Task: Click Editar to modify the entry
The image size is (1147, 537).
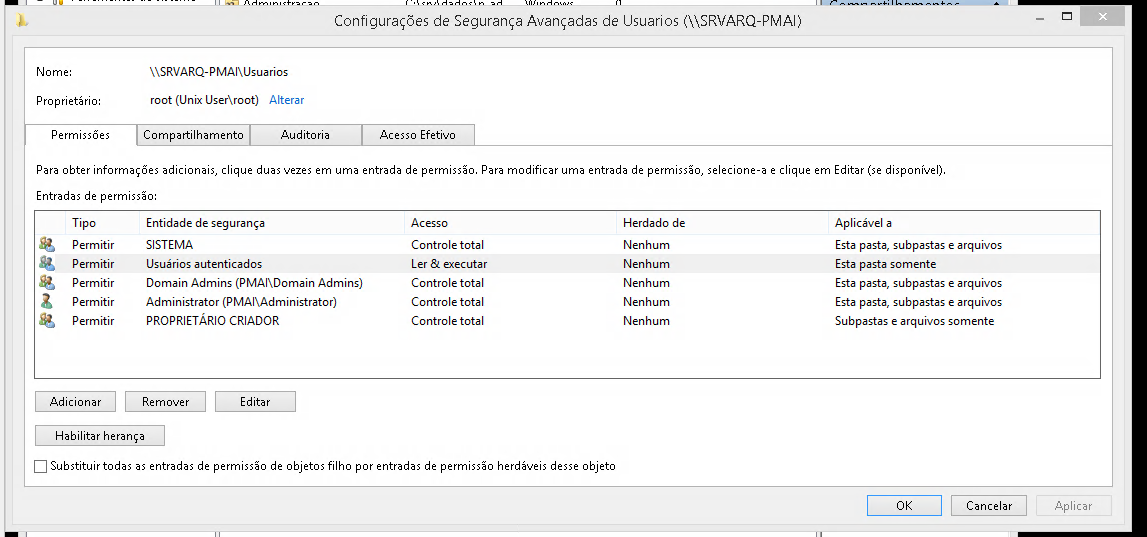Action: tap(255, 401)
